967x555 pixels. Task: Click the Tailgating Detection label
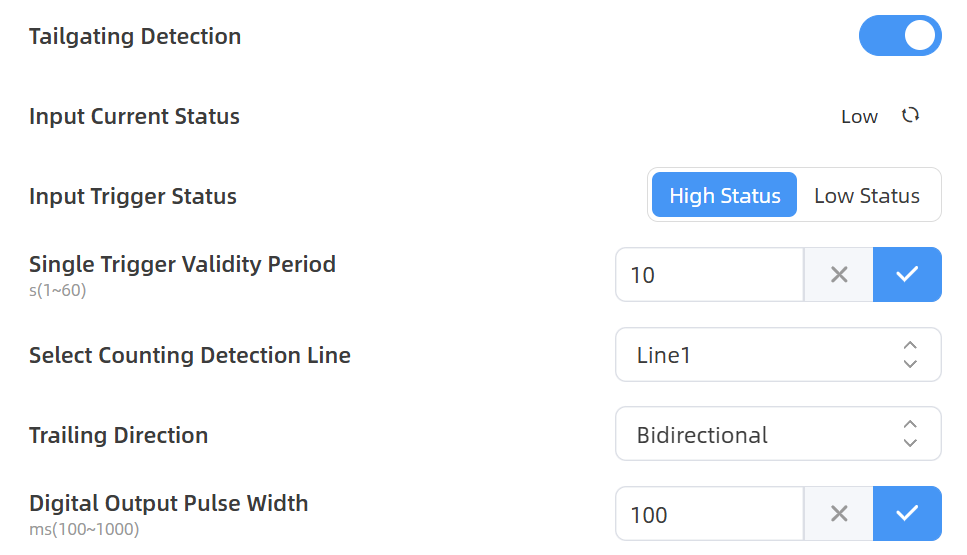[135, 37]
